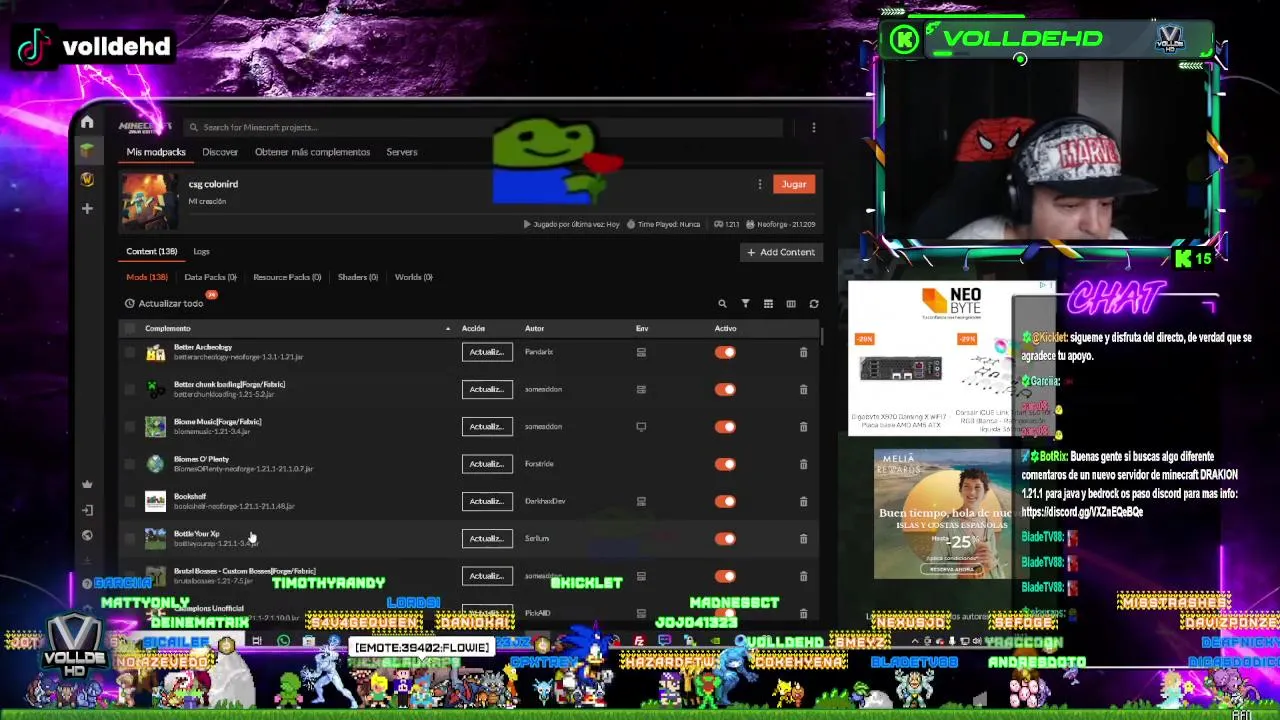1280x720 pixels.
Task: Go to the Servers tab
Action: [x=402, y=152]
